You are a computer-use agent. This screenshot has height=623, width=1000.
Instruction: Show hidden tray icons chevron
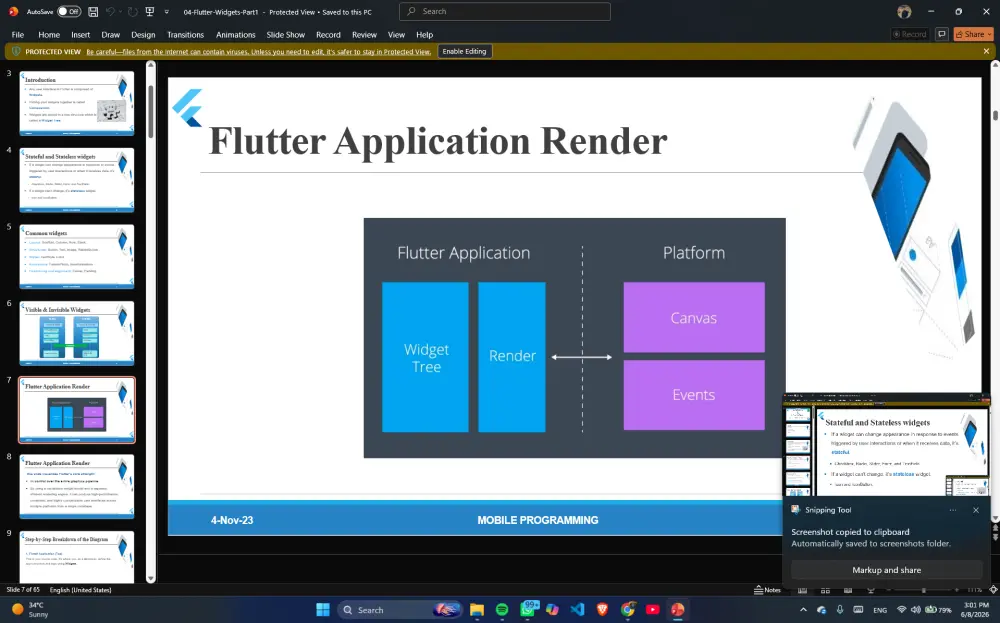click(x=804, y=610)
